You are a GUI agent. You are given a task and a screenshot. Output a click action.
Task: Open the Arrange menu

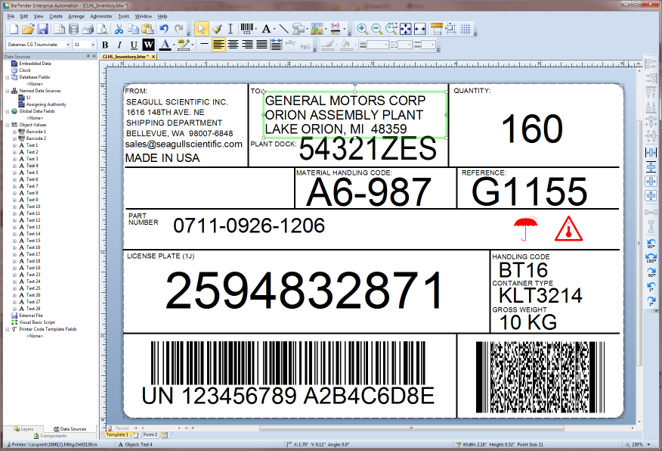pos(76,16)
